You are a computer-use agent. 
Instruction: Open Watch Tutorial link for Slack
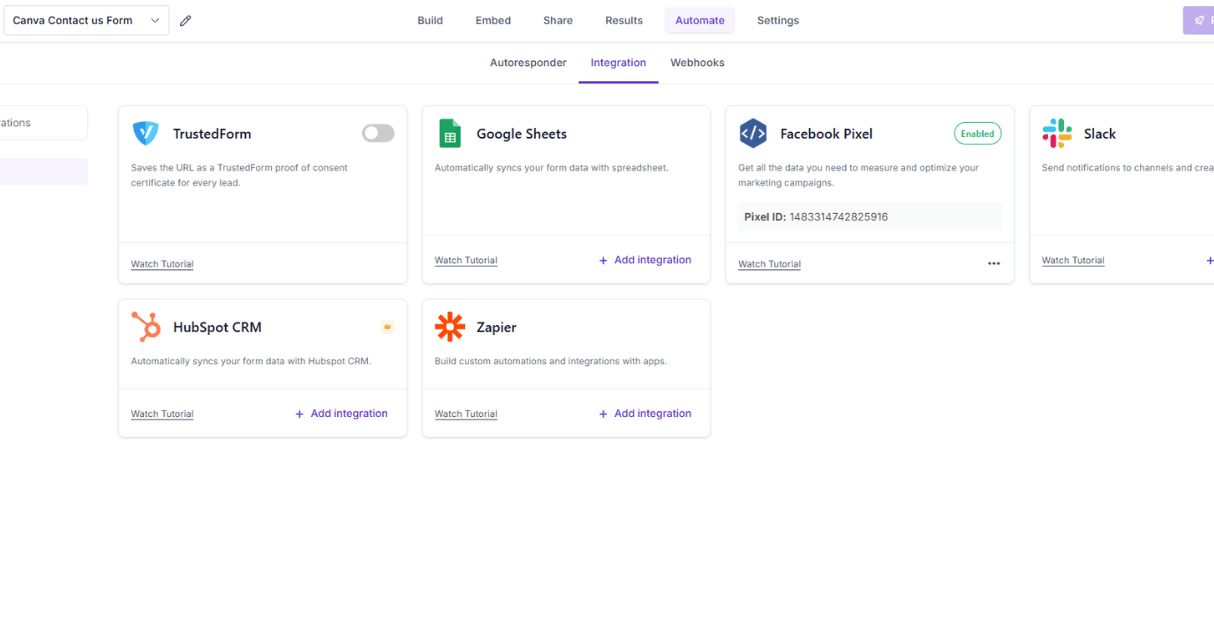pos(1073,260)
